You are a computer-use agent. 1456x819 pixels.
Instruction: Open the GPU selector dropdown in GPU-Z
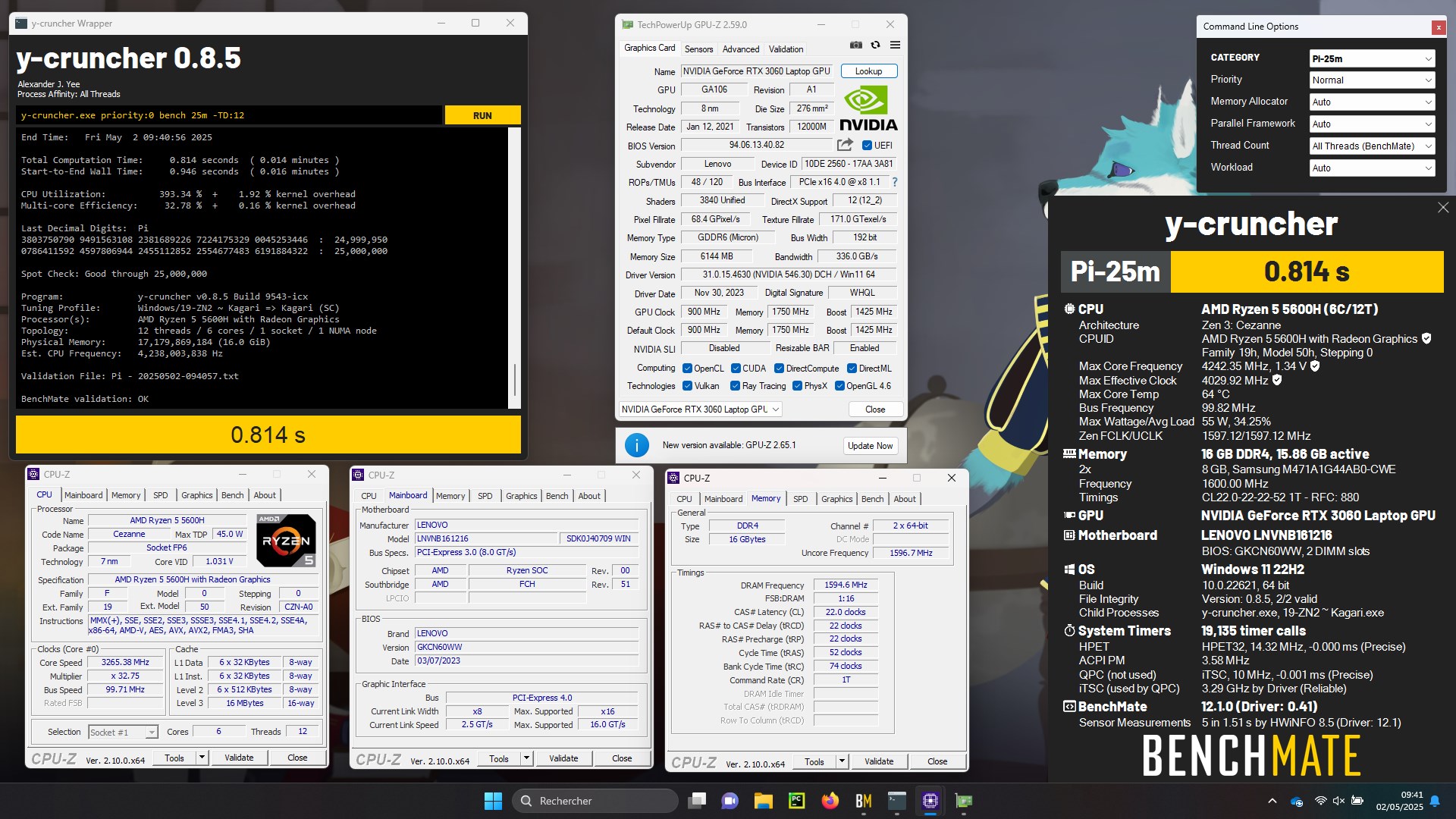tap(700, 409)
